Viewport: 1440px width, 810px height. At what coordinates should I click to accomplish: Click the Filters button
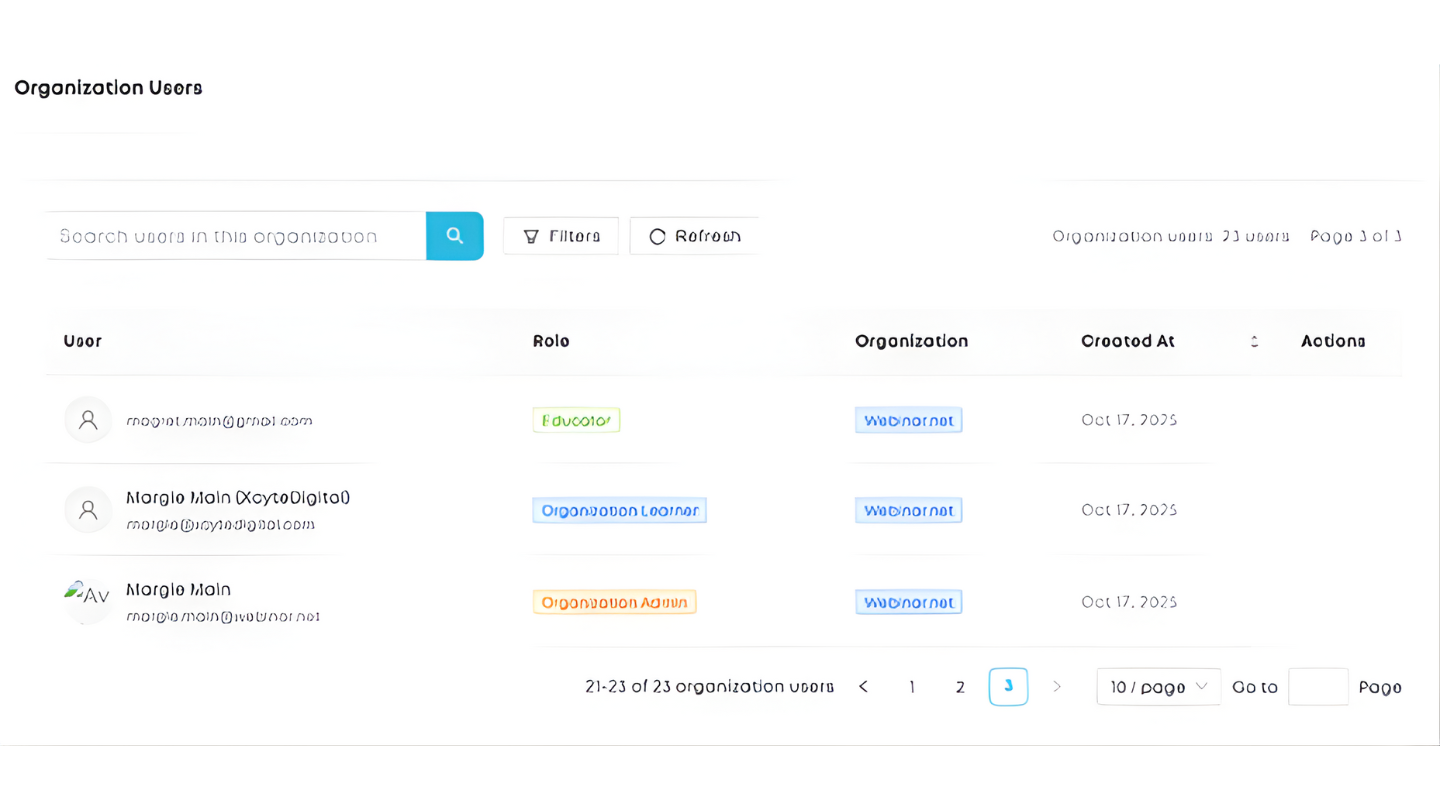561,236
